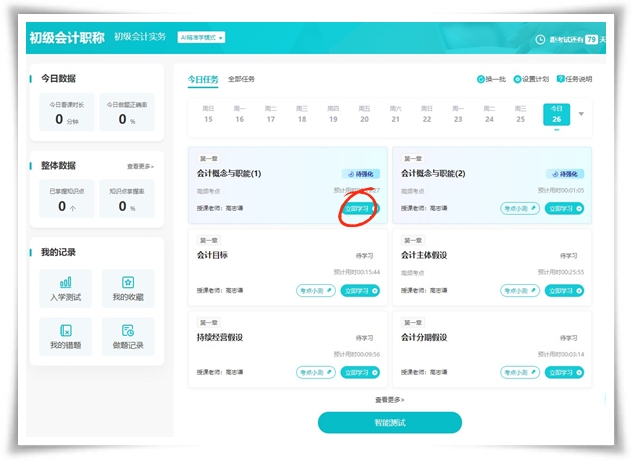Expand 查看更多 in 整体数据 panel

[x=140, y=166]
